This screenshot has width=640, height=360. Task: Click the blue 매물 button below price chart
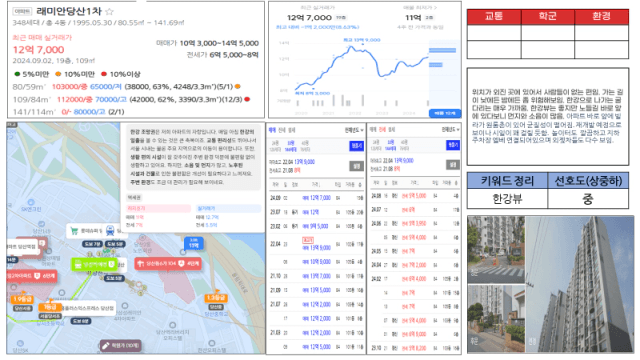tap(445, 113)
